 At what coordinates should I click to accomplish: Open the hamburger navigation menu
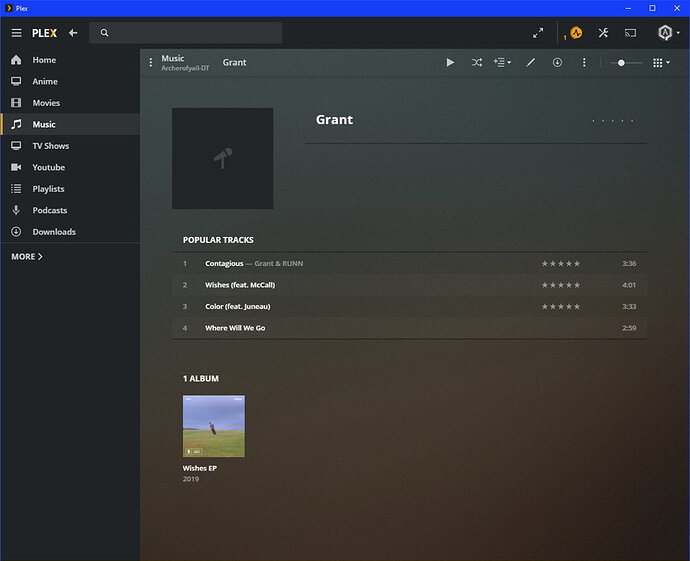[16, 33]
